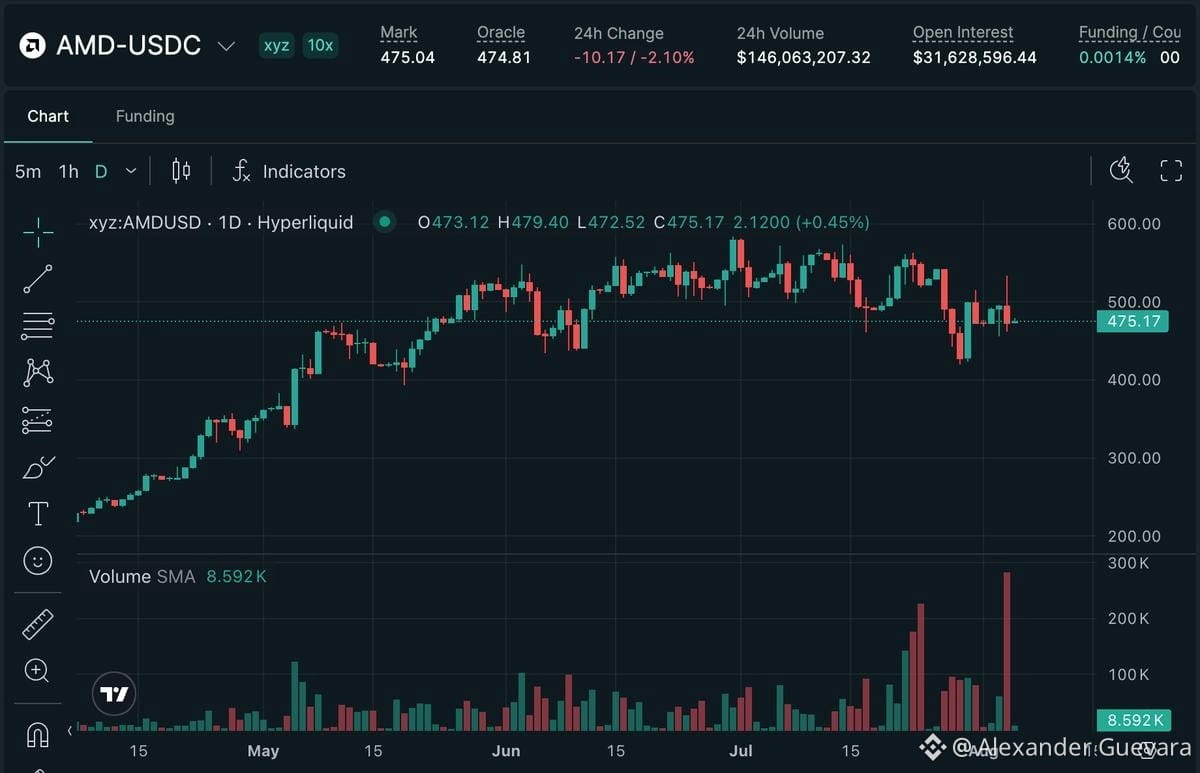Image resolution: width=1200 pixels, height=773 pixels.
Task: Enter fullscreen chart mode
Action: (x=1171, y=170)
